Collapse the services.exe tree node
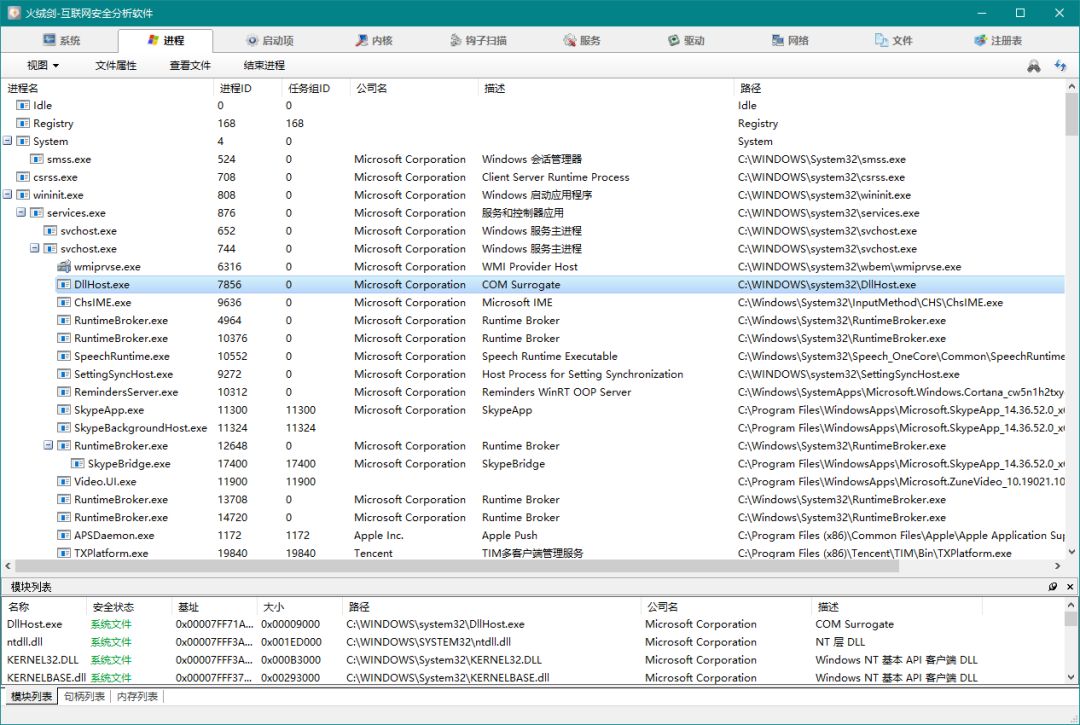 21,213
